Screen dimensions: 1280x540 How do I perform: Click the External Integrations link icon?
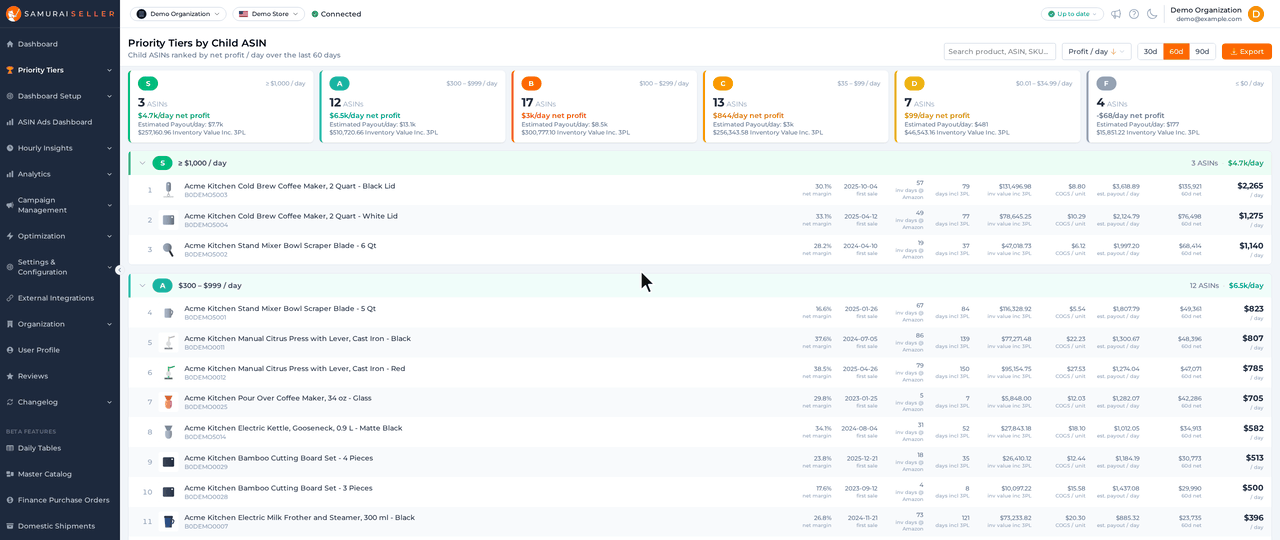click(10, 298)
